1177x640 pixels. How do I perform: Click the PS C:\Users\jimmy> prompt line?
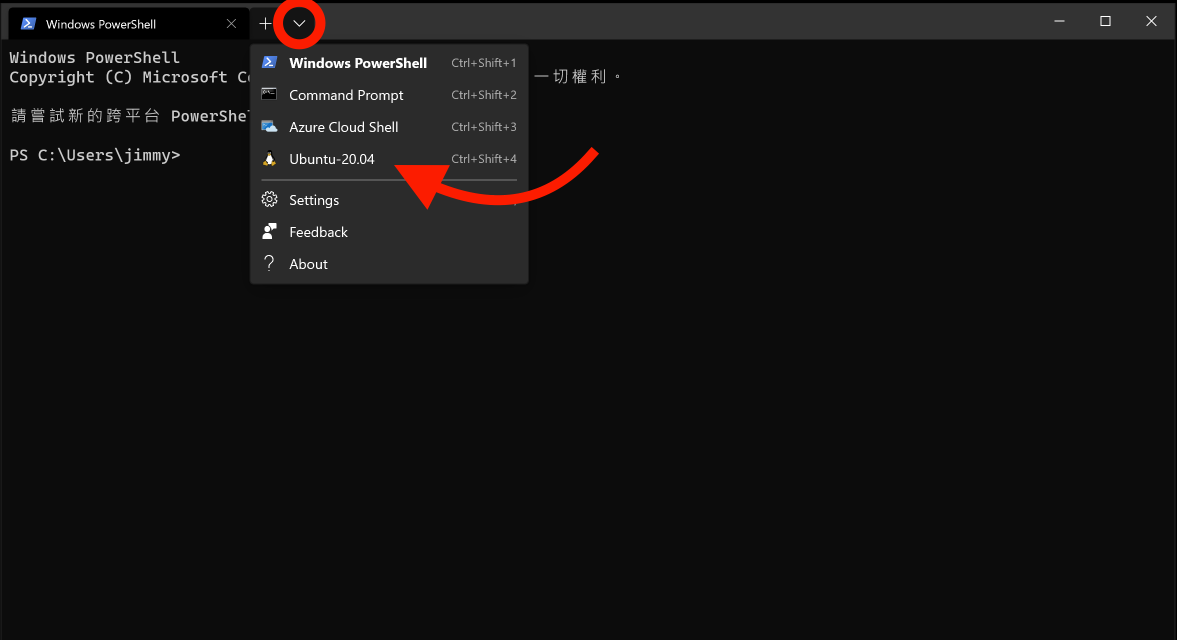point(95,155)
